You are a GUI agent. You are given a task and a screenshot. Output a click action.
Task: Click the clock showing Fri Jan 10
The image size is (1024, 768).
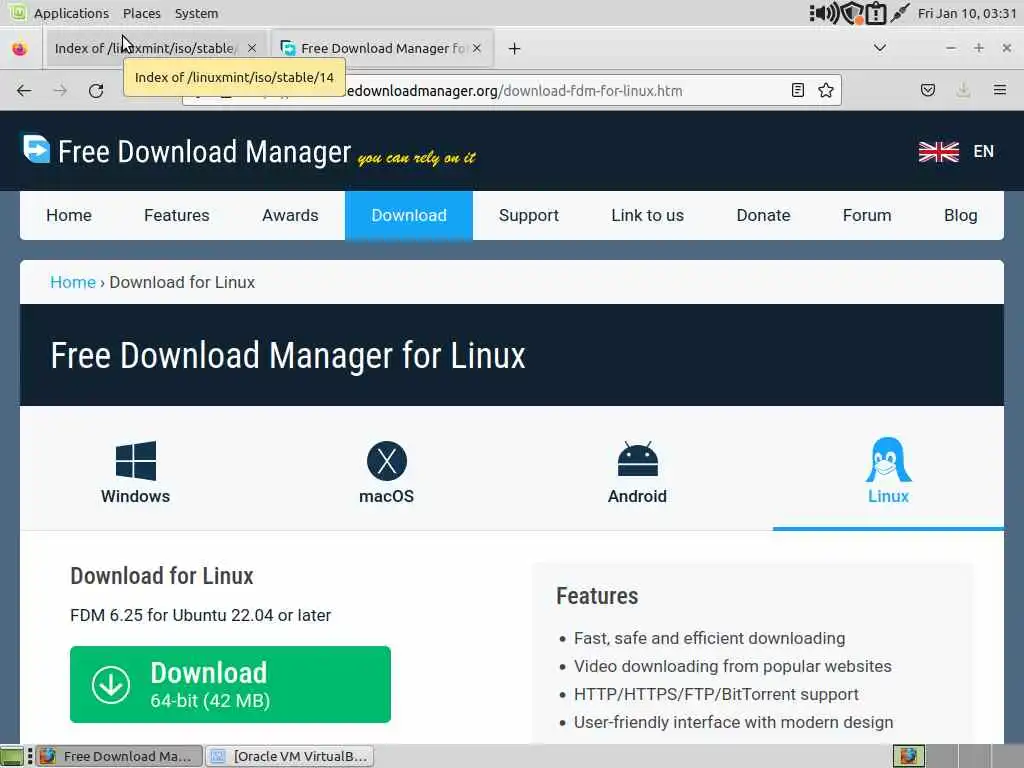pos(967,13)
